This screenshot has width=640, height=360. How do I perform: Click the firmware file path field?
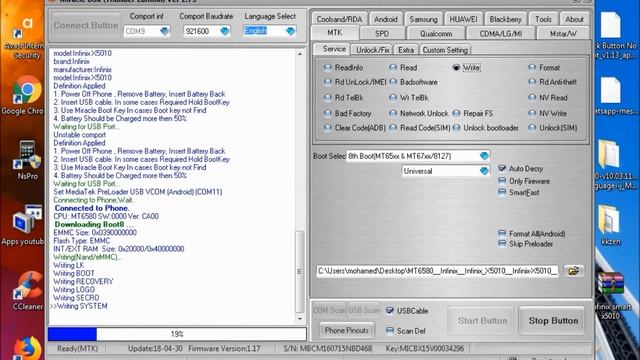(x=437, y=271)
